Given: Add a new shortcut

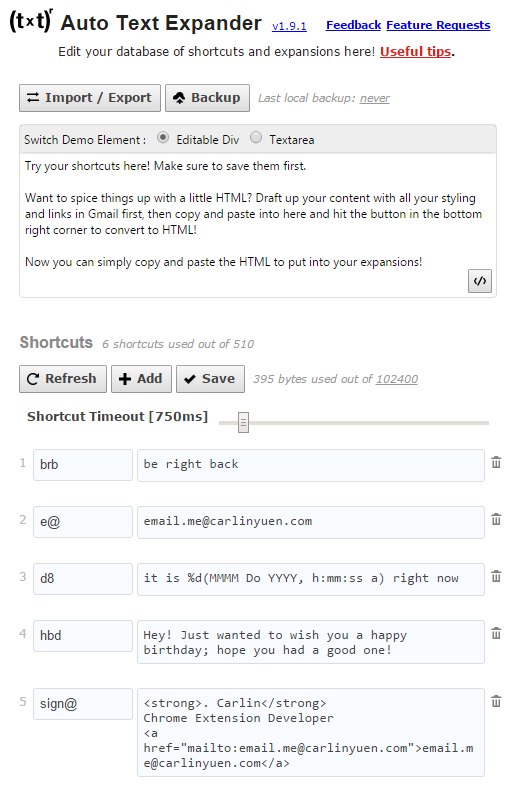Looking at the screenshot, I should coord(141,378).
